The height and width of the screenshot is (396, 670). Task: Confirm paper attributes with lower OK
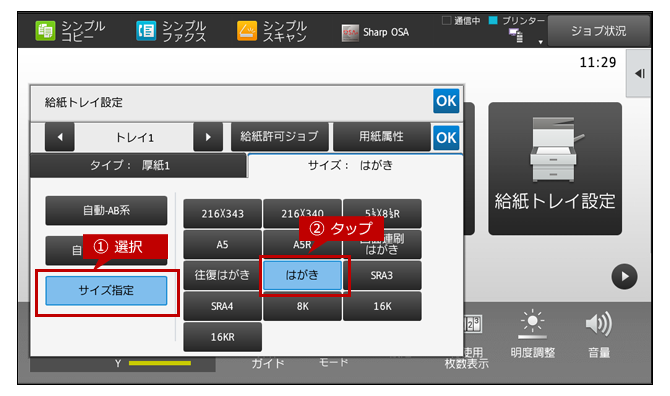pos(446,138)
